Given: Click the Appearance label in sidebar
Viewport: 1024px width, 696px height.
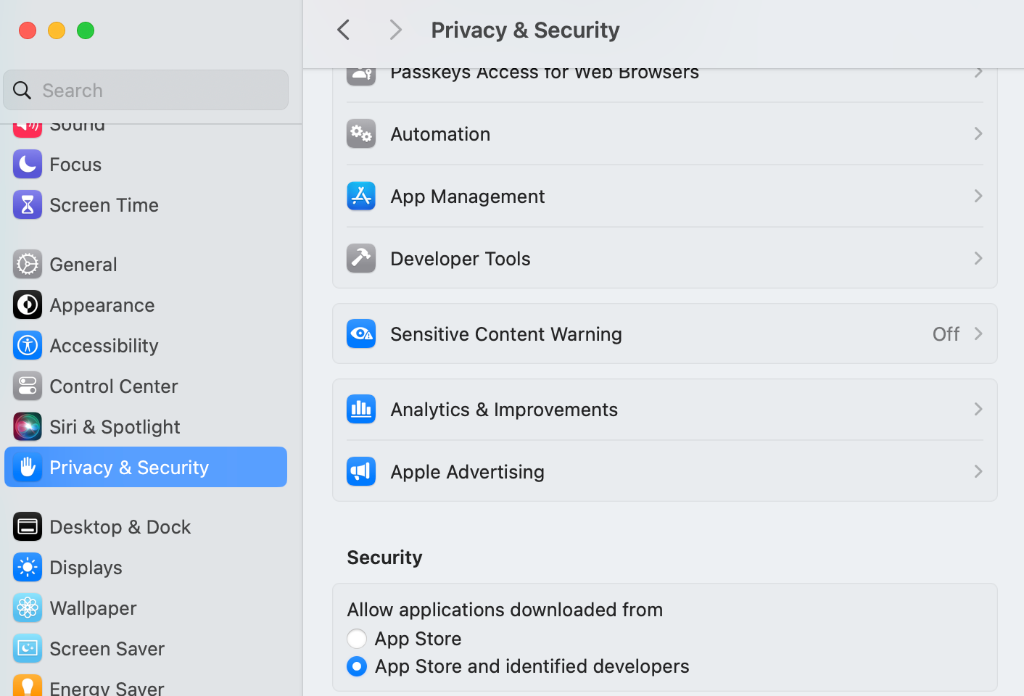Looking at the screenshot, I should click(102, 305).
